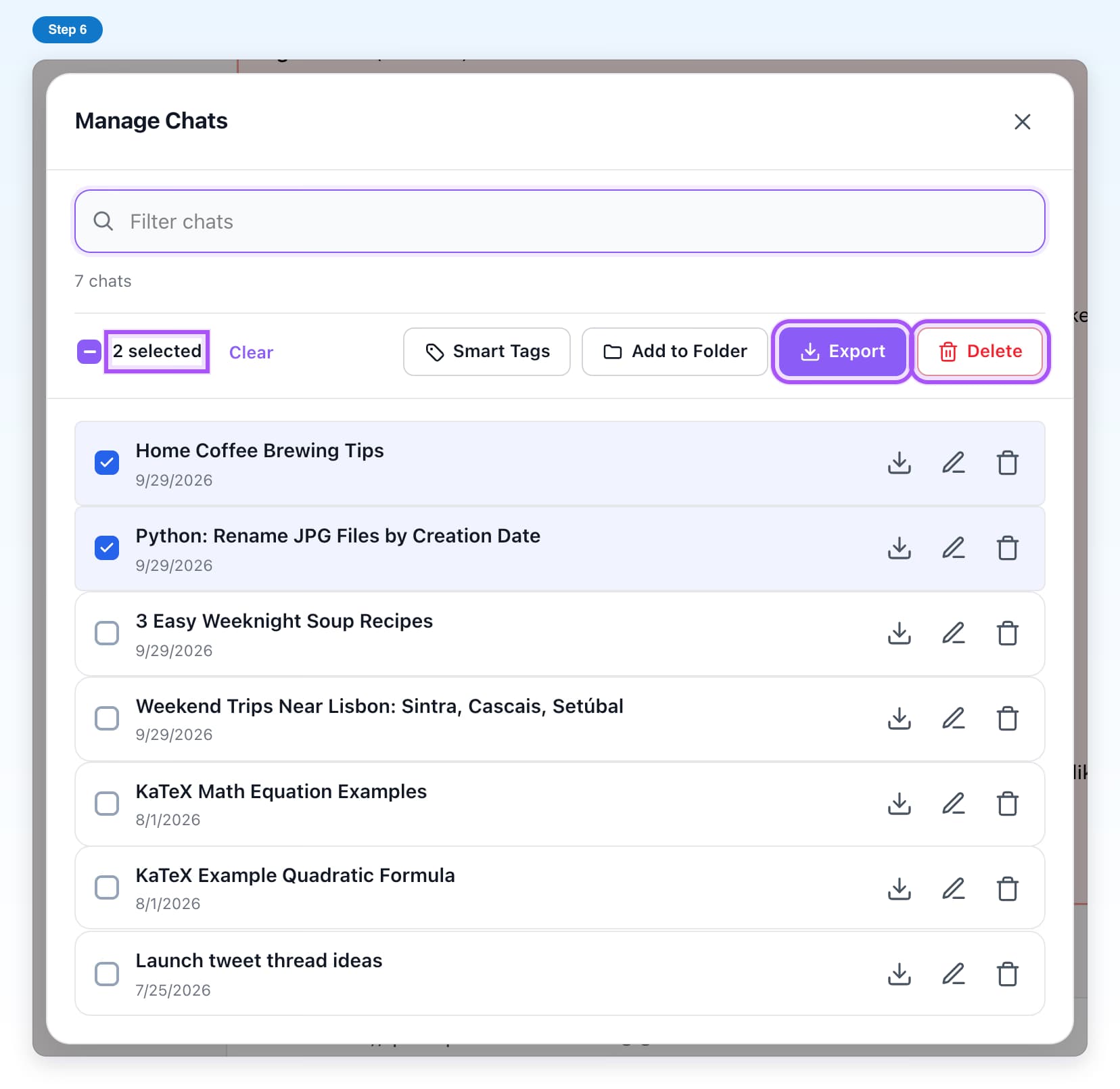Open Smart Tags for selected chats
The height and width of the screenshot is (1089, 1120).
point(487,352)
